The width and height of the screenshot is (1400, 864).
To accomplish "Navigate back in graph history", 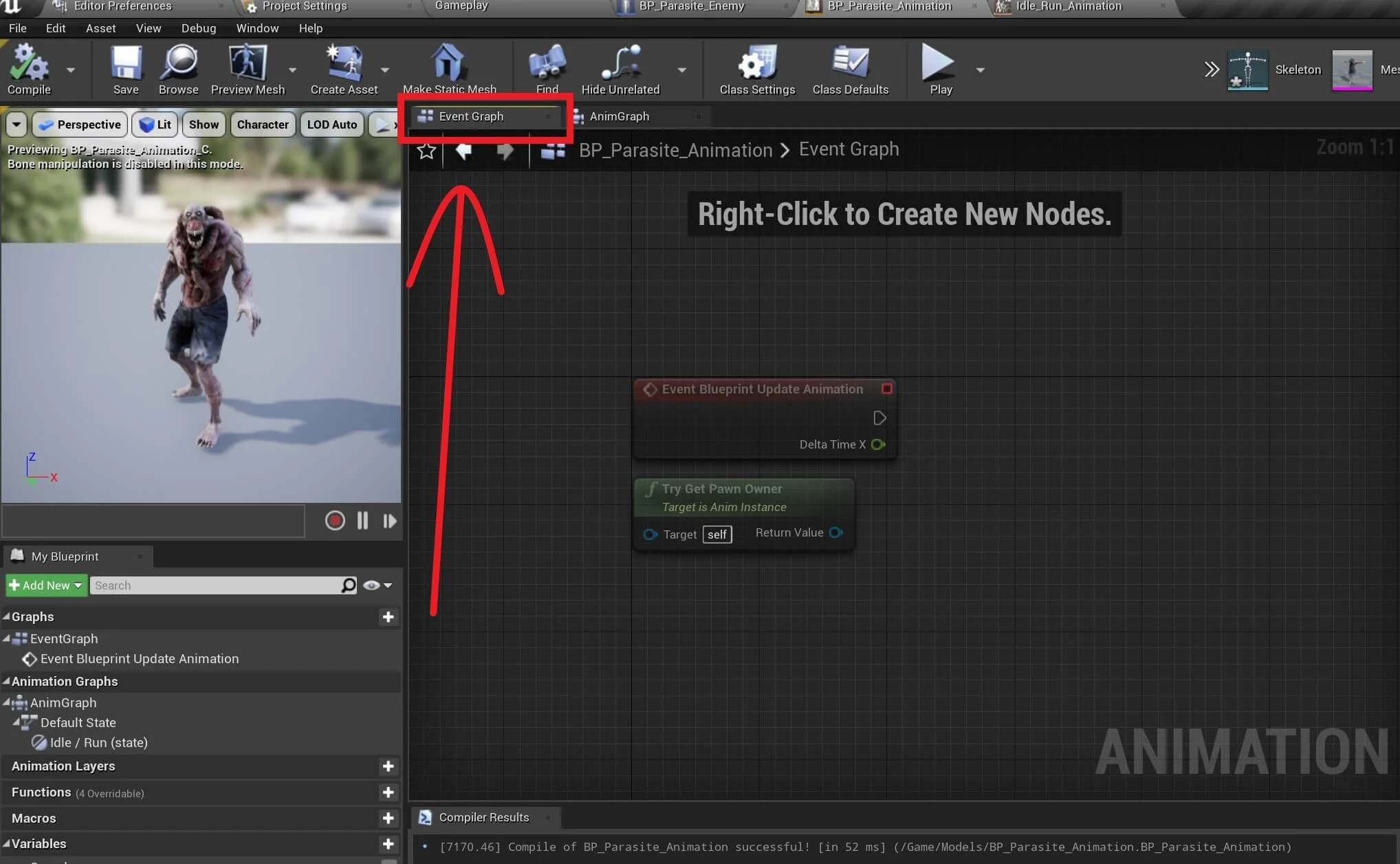I will coord(463,151).
